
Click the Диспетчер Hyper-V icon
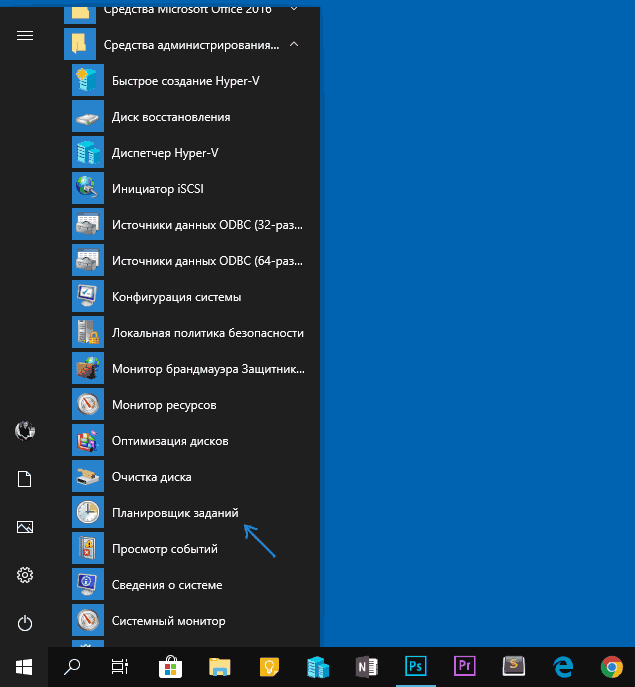coord(88,152)
